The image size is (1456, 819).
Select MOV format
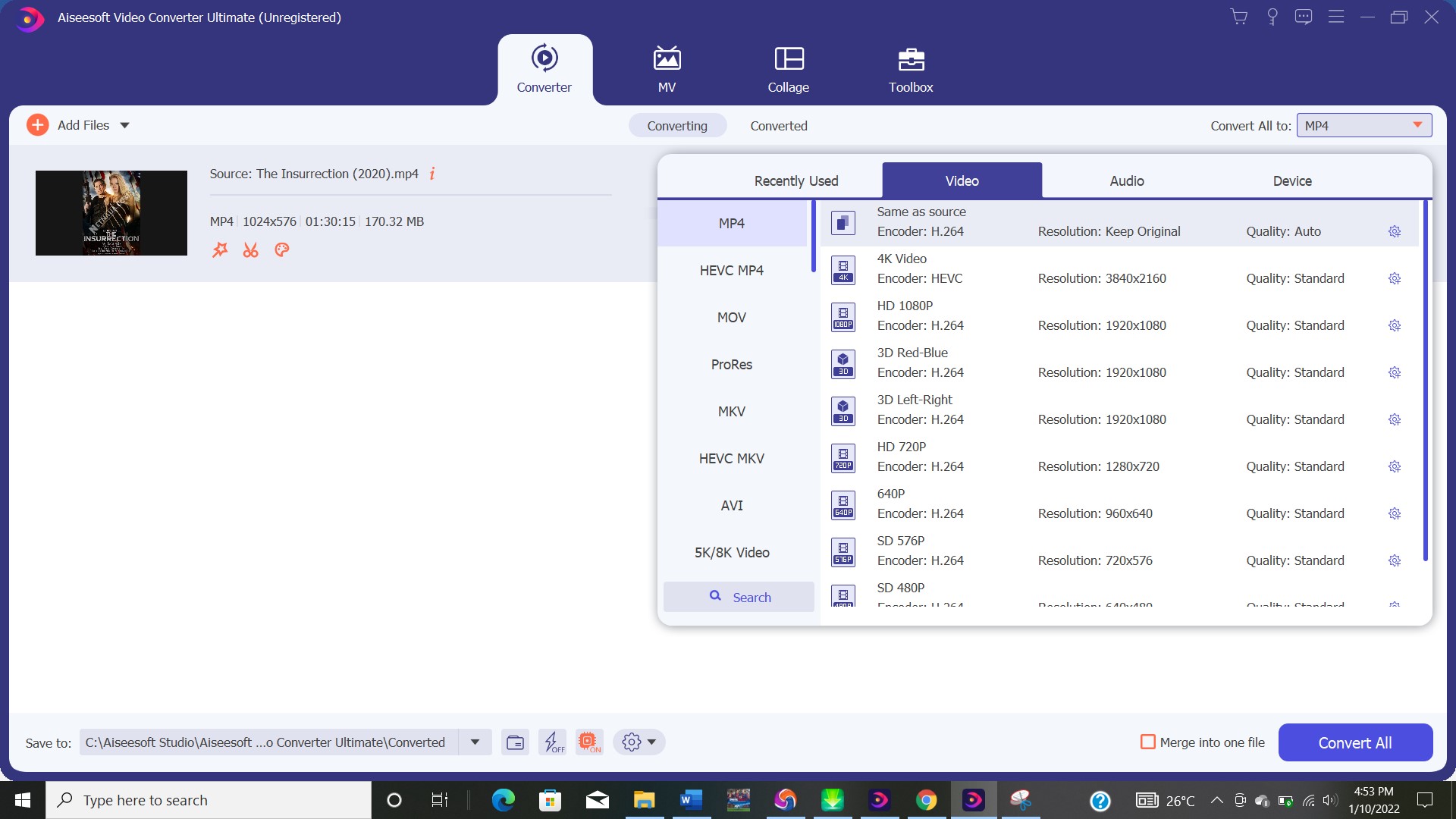(732, 317)
